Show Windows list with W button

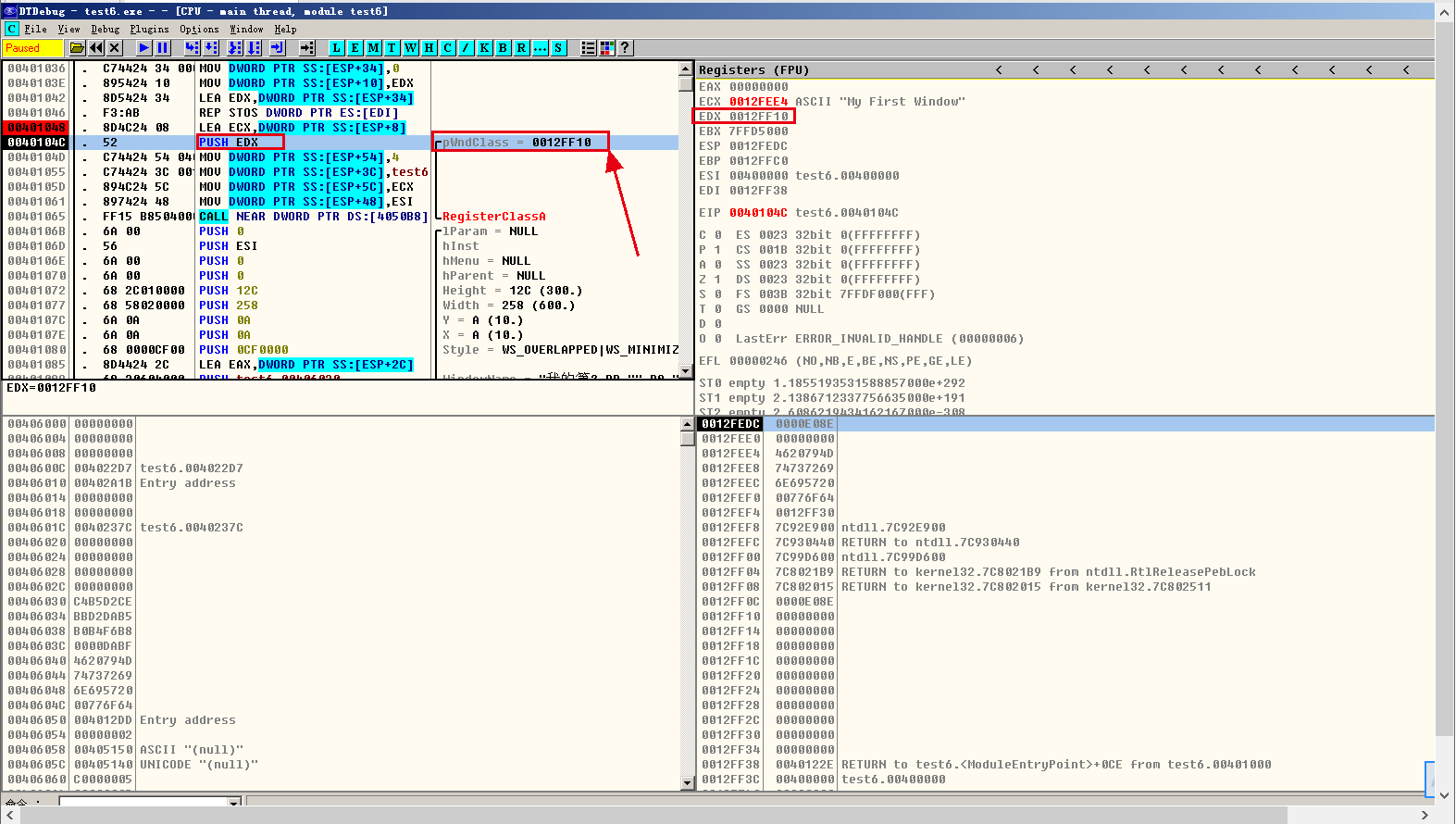coord(411,48)
